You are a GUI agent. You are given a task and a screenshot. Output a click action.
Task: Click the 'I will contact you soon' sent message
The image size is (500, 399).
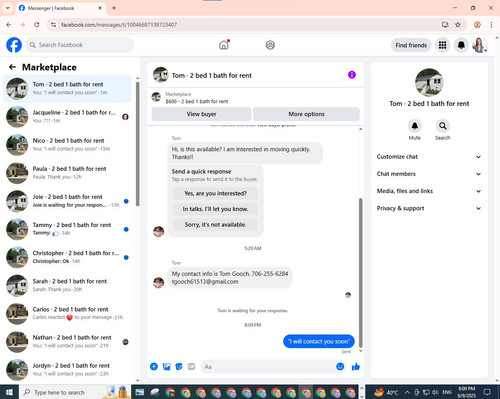tap(319, 341)
